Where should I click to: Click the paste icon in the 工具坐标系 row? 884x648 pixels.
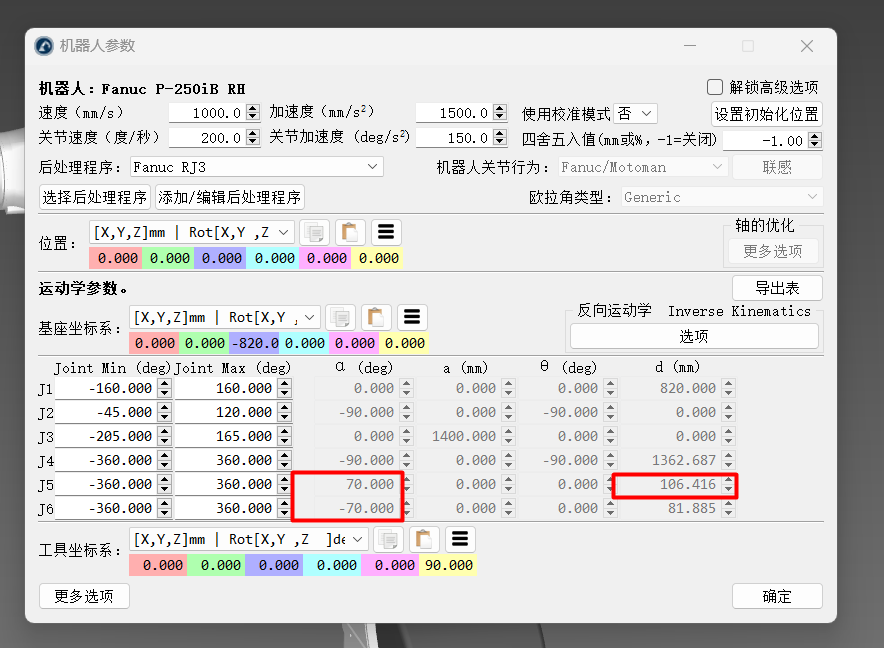point(424,539)
